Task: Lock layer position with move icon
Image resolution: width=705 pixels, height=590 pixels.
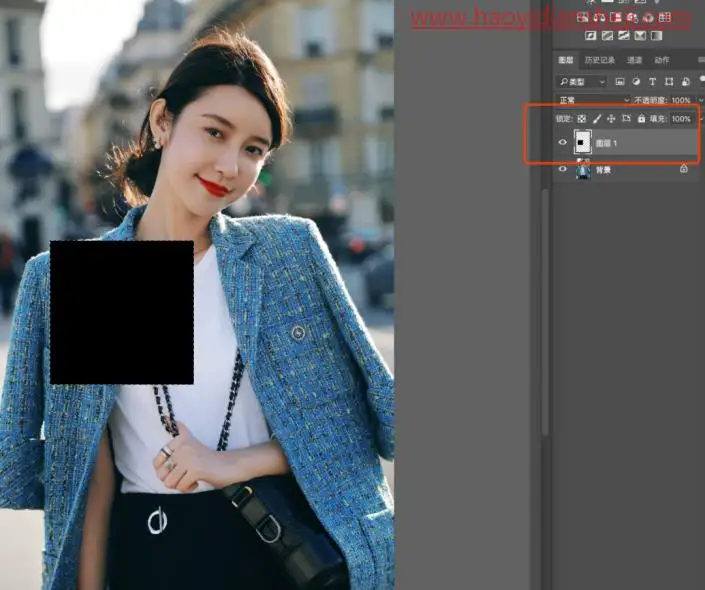Action: (x=611, y=119)
